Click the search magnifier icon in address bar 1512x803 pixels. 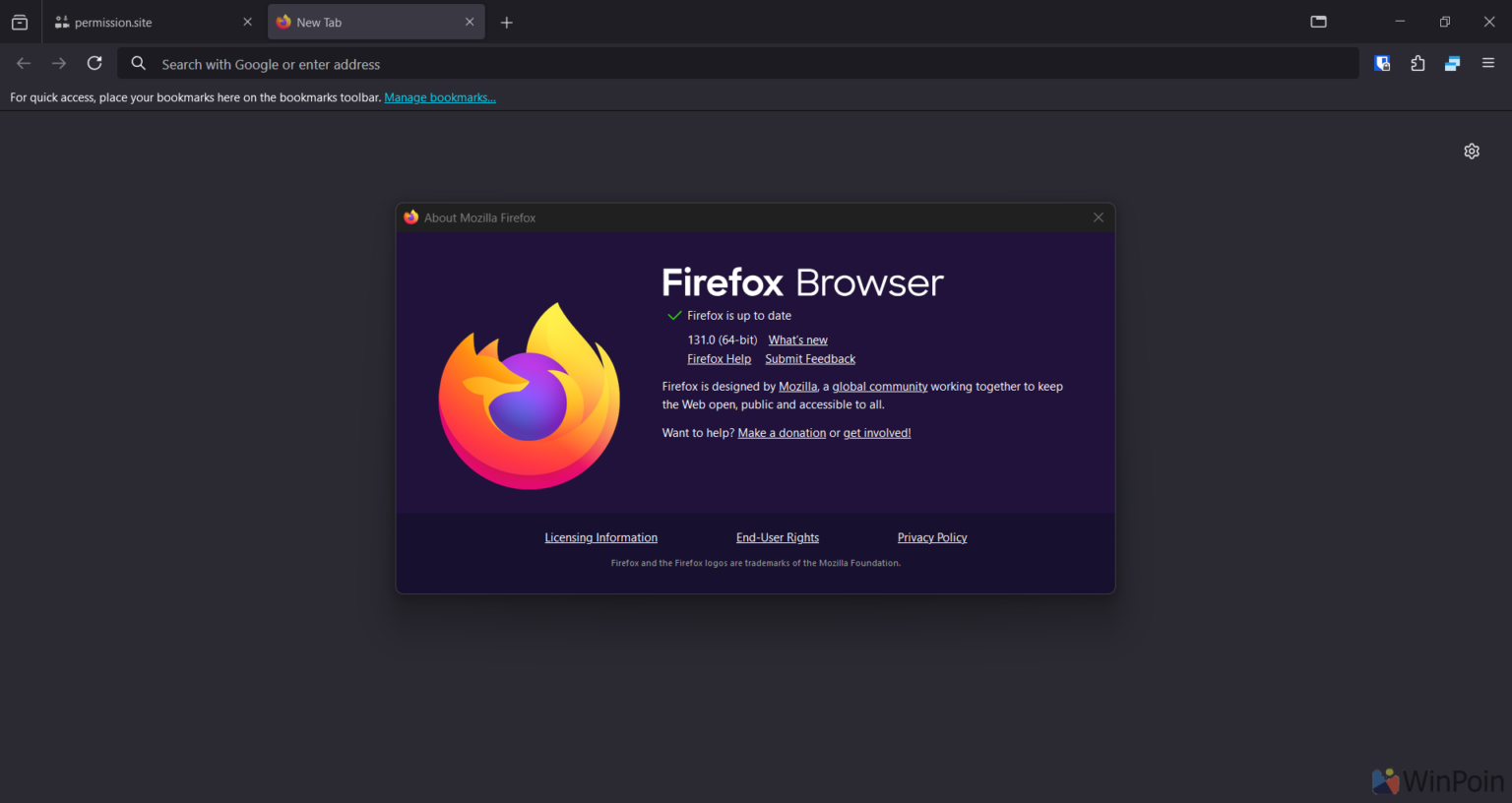tap(139, 63)
